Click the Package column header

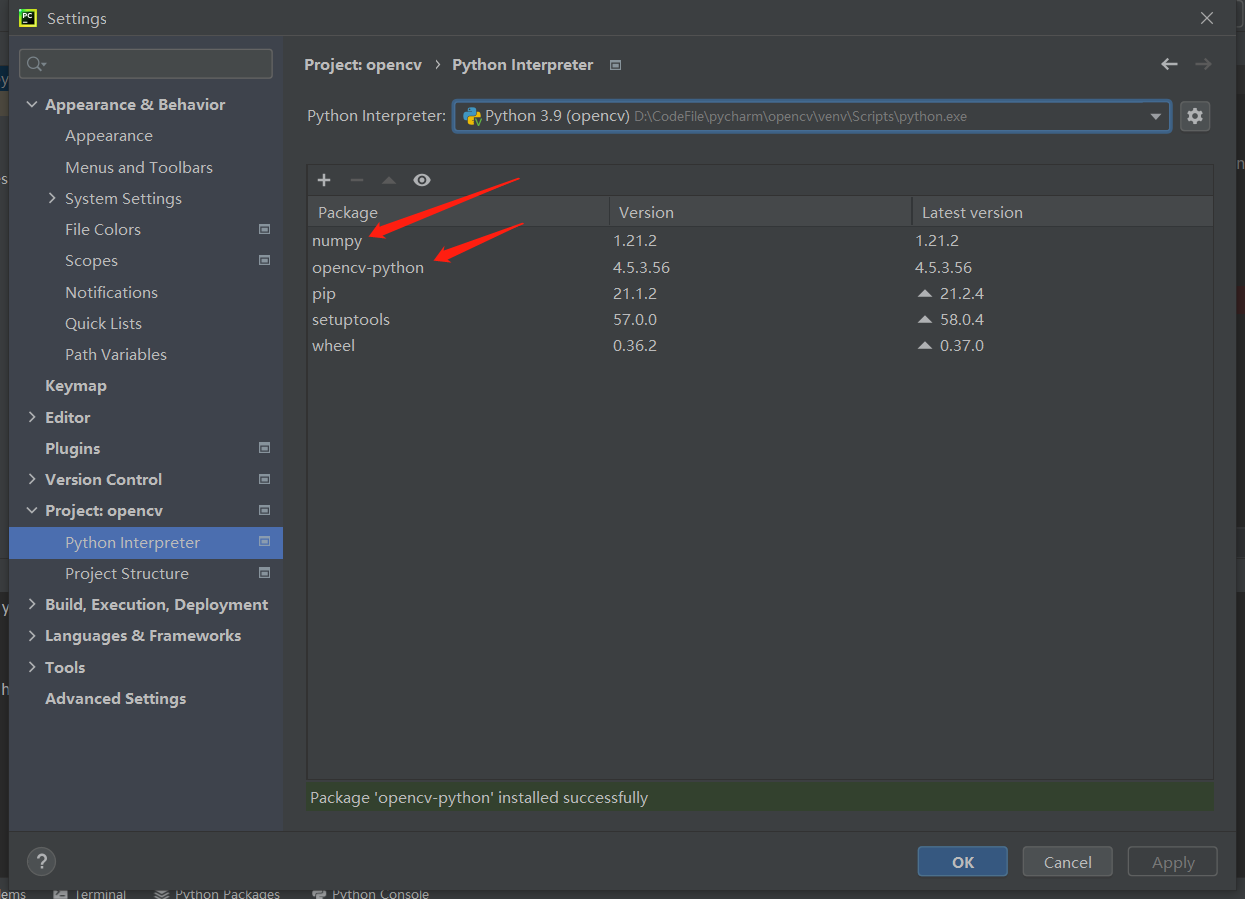pos(458,212)
